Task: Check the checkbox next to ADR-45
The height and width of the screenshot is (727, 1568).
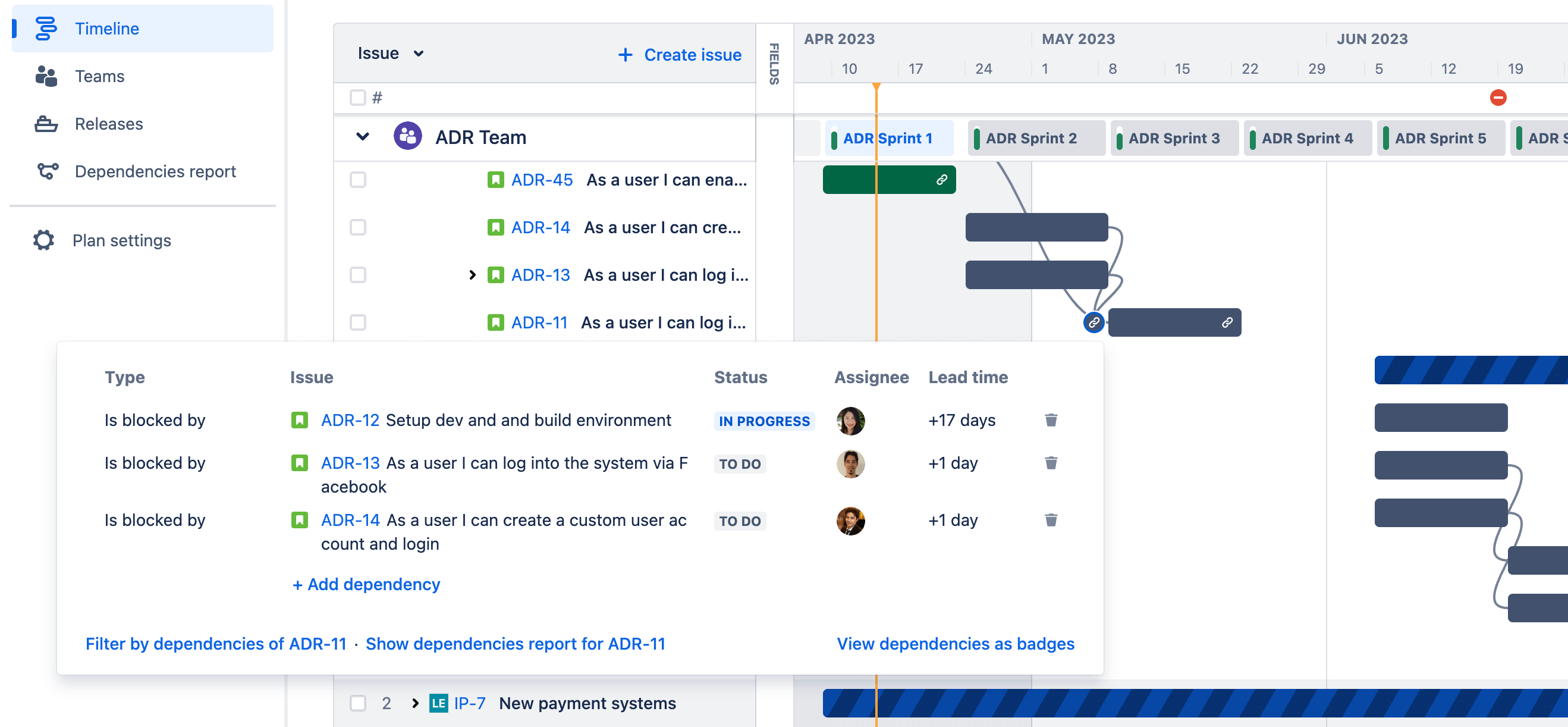Action: point(358,180)
